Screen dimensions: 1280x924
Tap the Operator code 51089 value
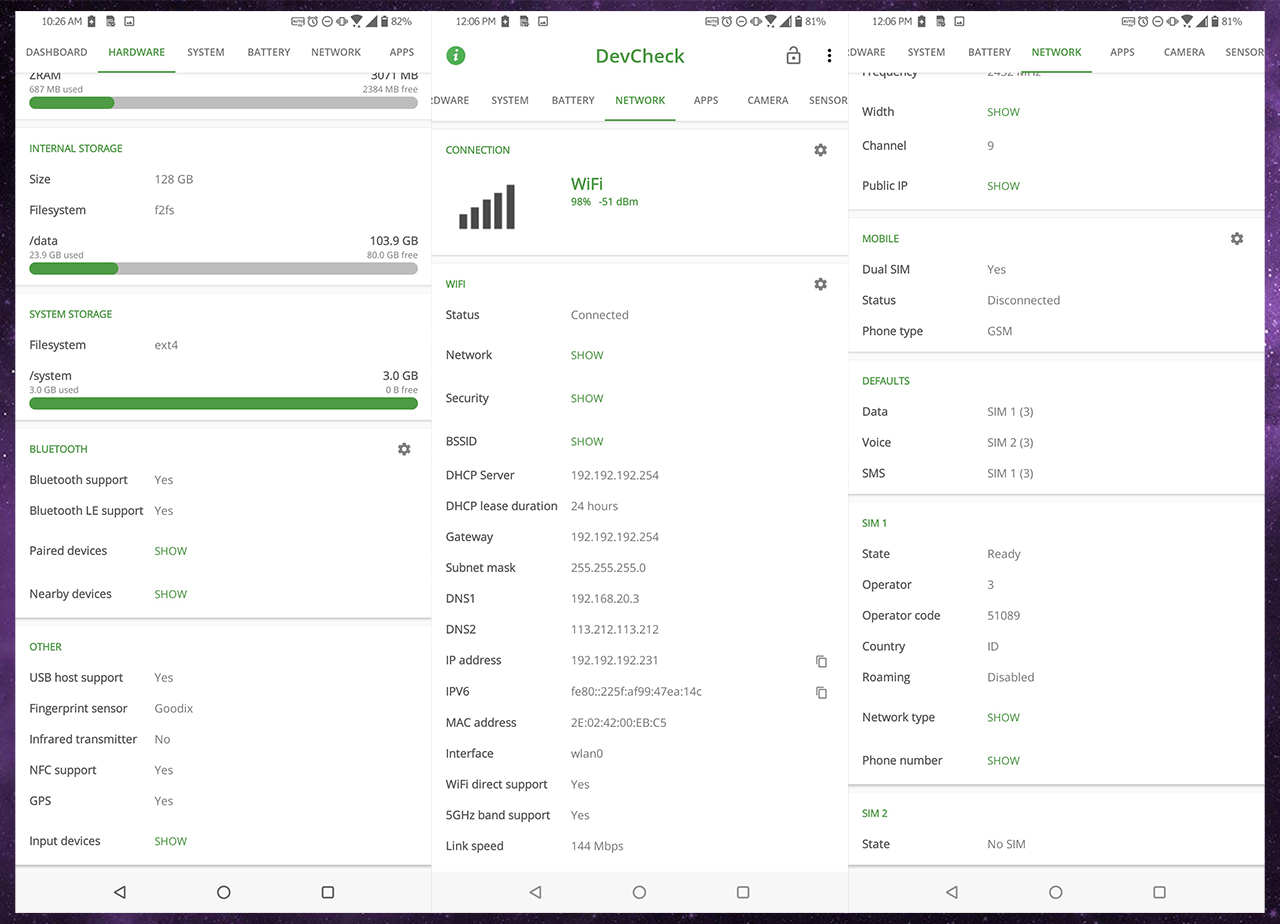point(1003,616)
